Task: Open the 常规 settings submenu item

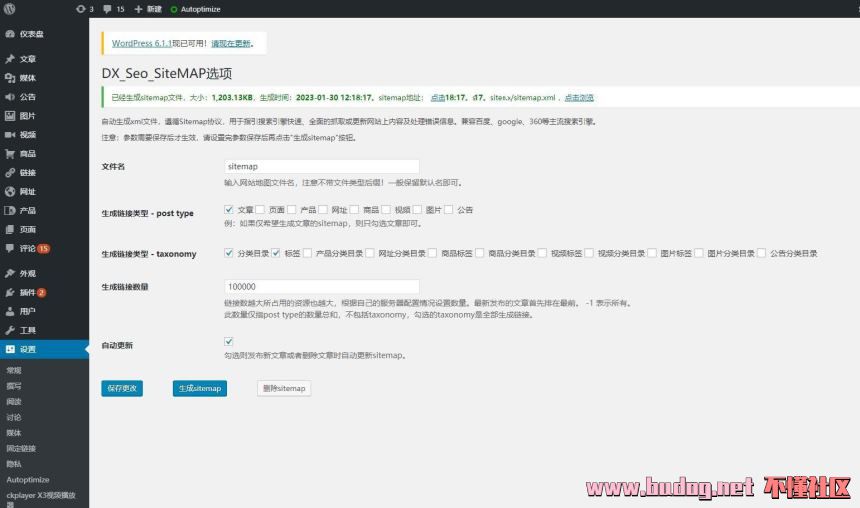Action: (x=14, y=370)
